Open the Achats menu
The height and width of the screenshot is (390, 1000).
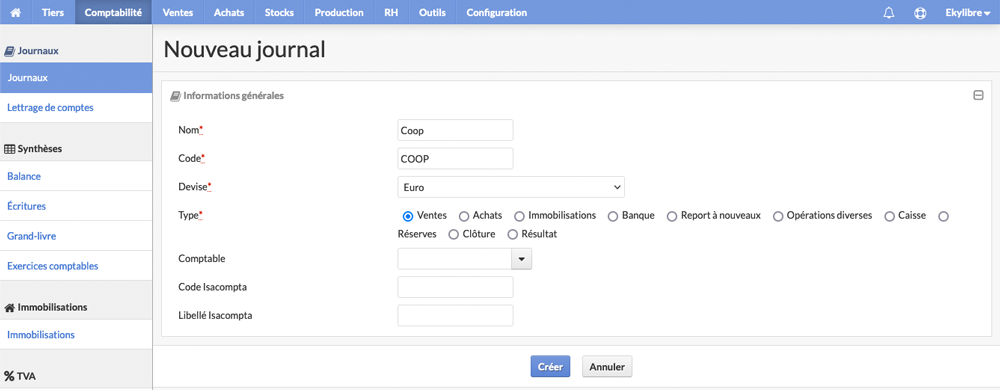pos(229,13)
